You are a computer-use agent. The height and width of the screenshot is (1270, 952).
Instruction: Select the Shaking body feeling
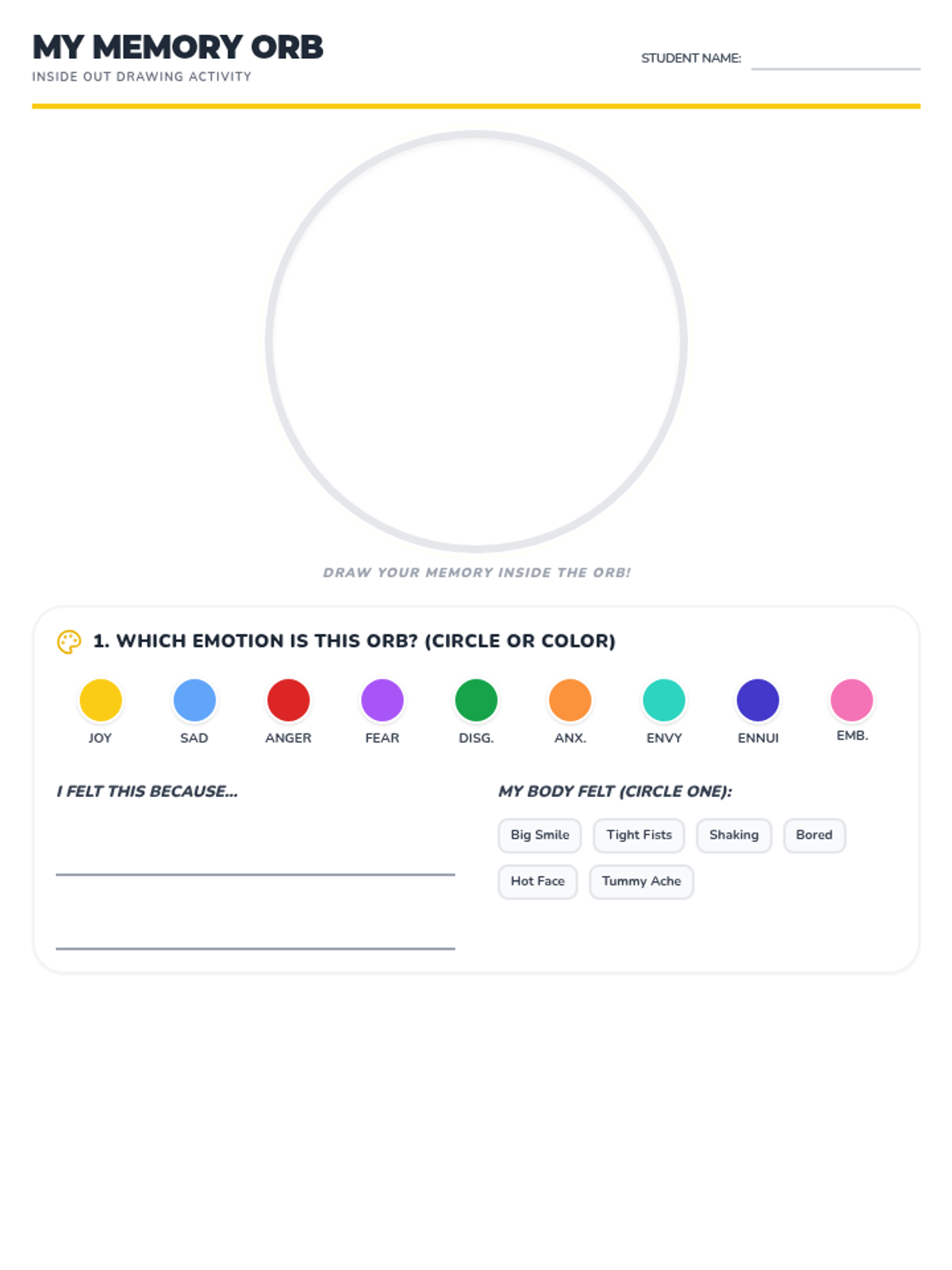(734, 835)
